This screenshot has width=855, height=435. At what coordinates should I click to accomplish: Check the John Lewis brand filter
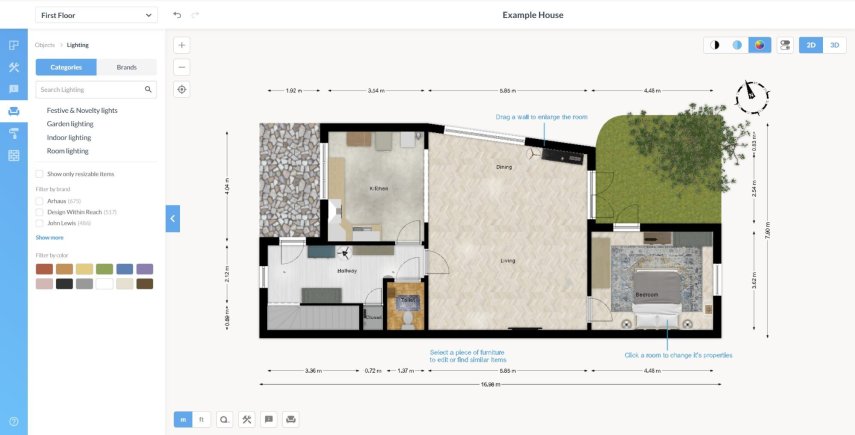pyautogui.click(x=39, y=223)
